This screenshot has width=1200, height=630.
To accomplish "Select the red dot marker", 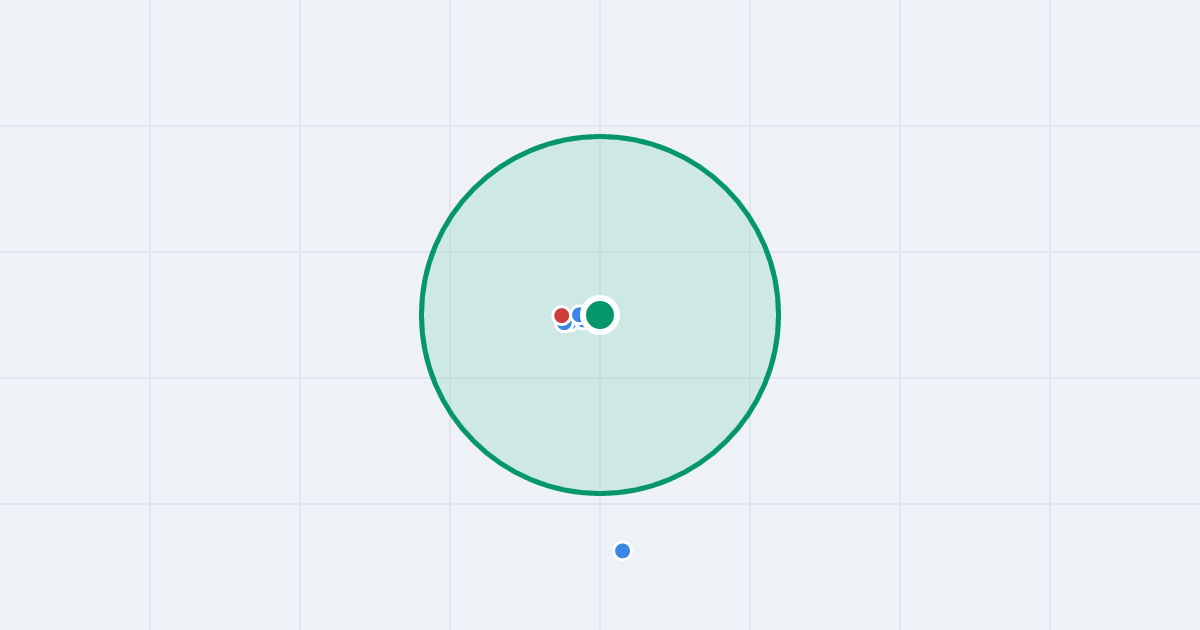I will [562, 316].
